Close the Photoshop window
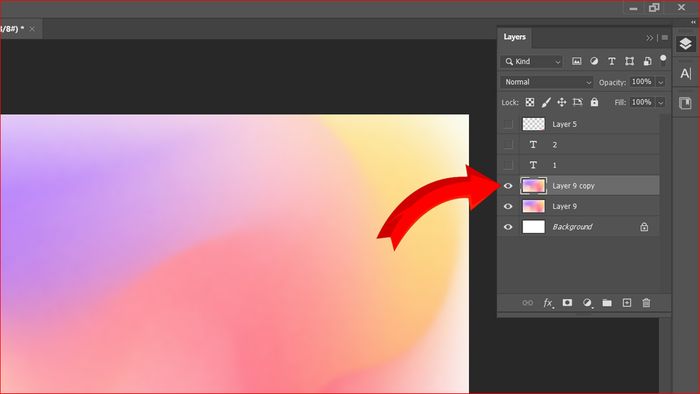700x394 pixels. pyautogui.click(x=681, y=7)
